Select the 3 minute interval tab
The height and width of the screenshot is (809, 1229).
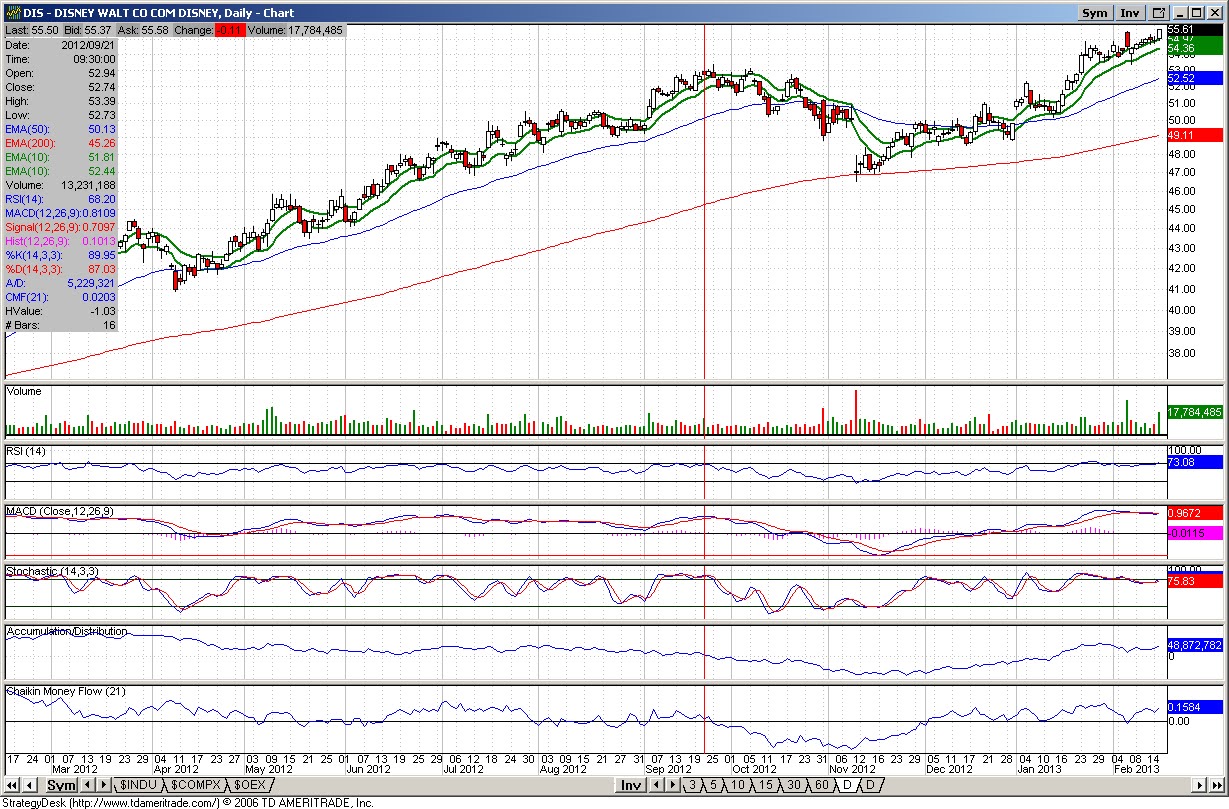click(692, 785)
